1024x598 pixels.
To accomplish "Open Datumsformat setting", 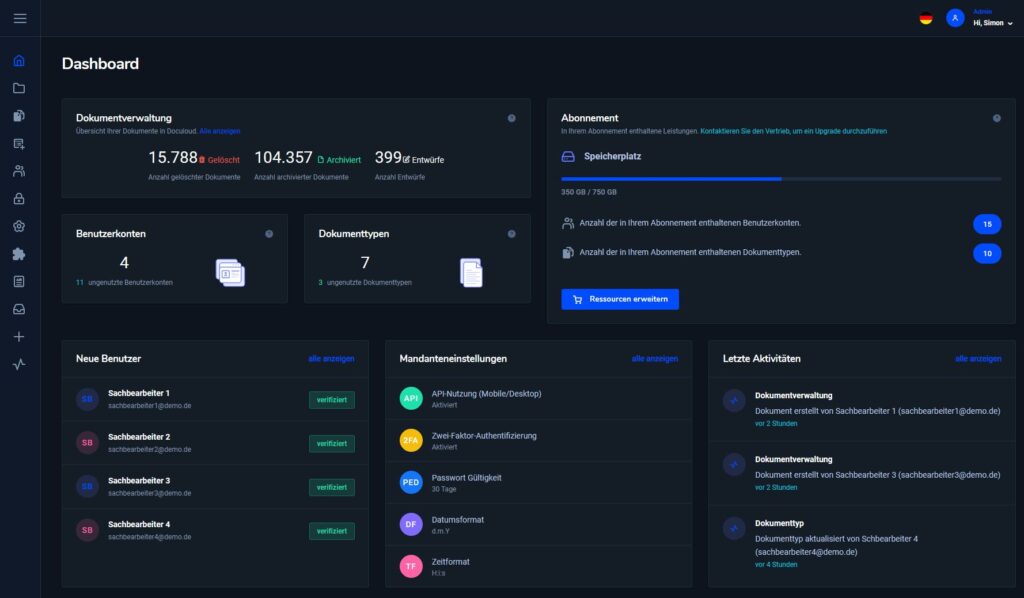I will click(457, 520).
